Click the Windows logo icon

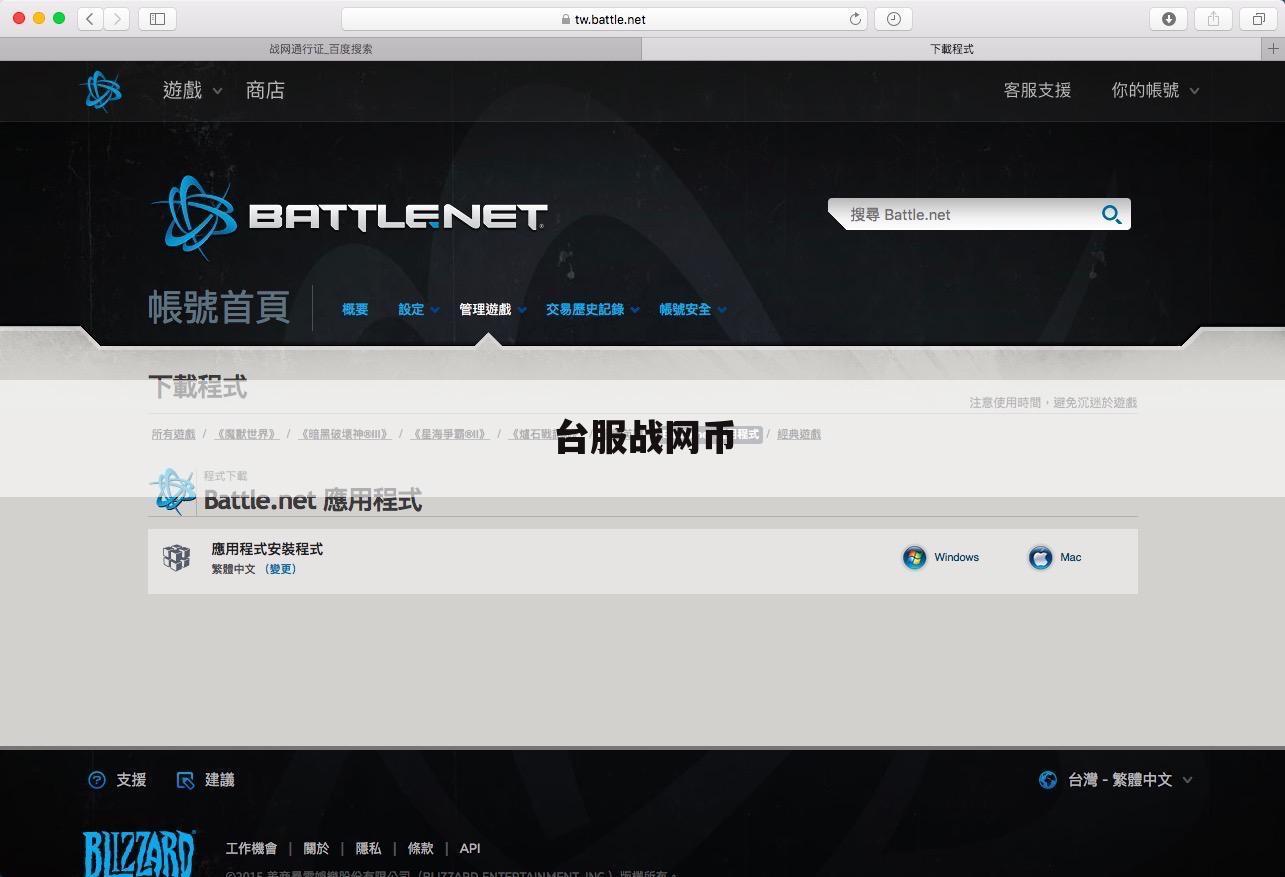tap(914, 557)
